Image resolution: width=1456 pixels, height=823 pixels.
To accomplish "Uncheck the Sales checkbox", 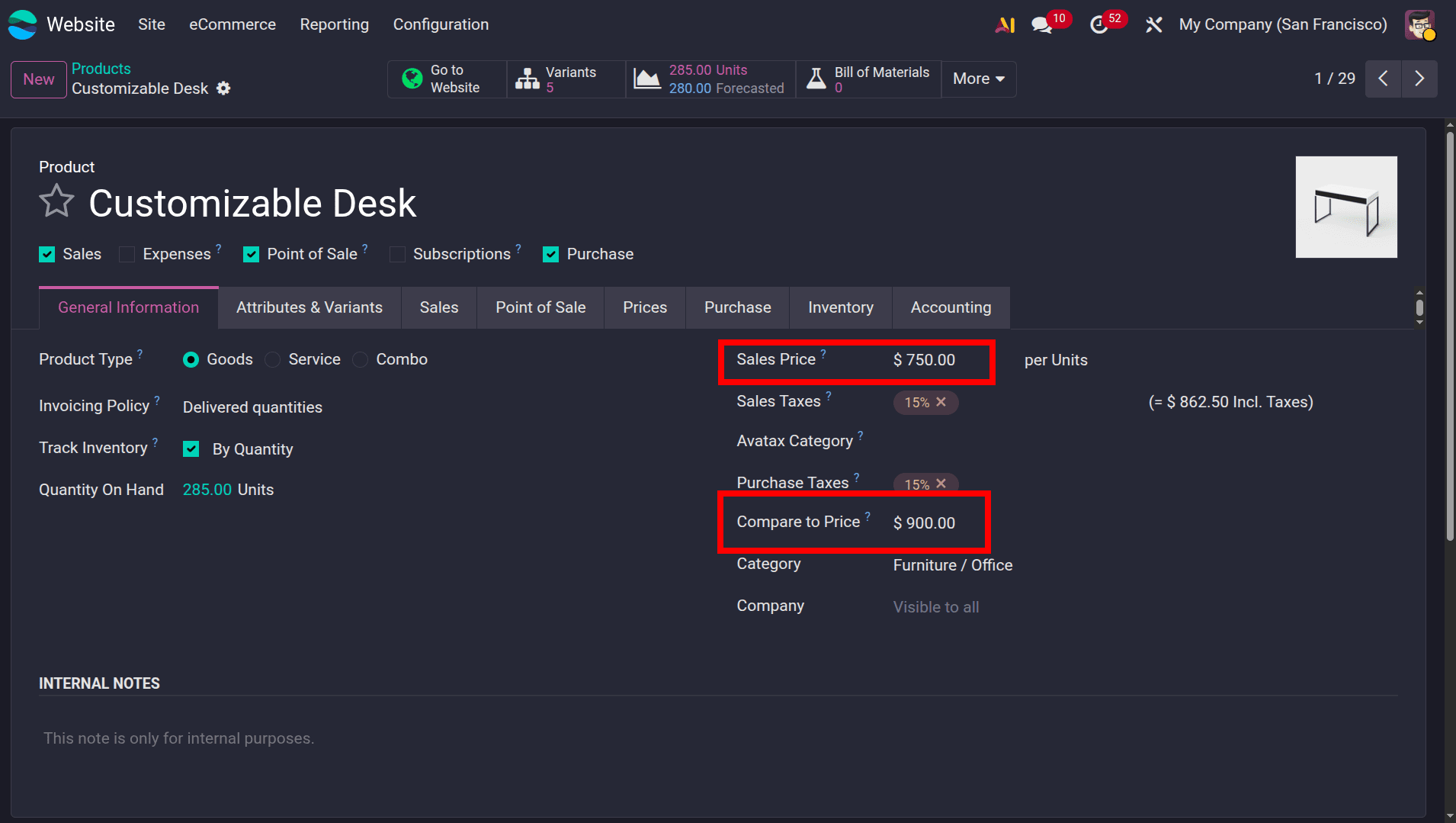I will (47, 255).
